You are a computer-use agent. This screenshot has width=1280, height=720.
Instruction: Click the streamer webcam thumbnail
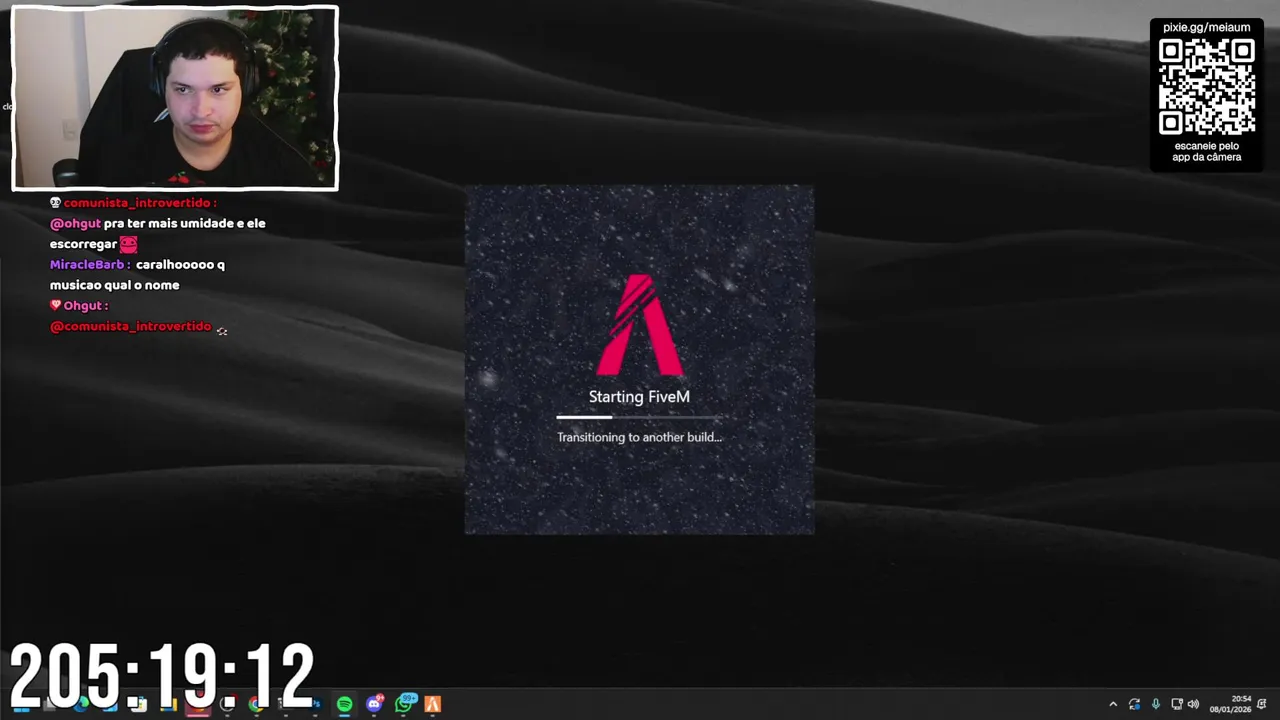click(175, 98)
